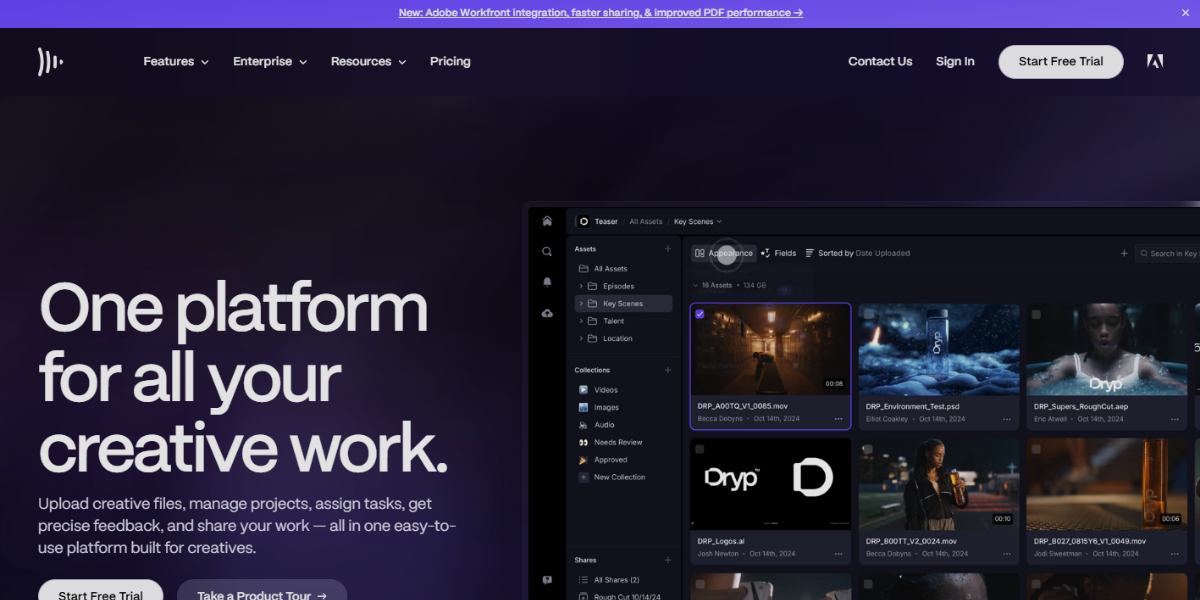This screenshot has width=1200, height=600.
Task: Open the Adobe Workfront integration banner link
Action: point(600,12)
